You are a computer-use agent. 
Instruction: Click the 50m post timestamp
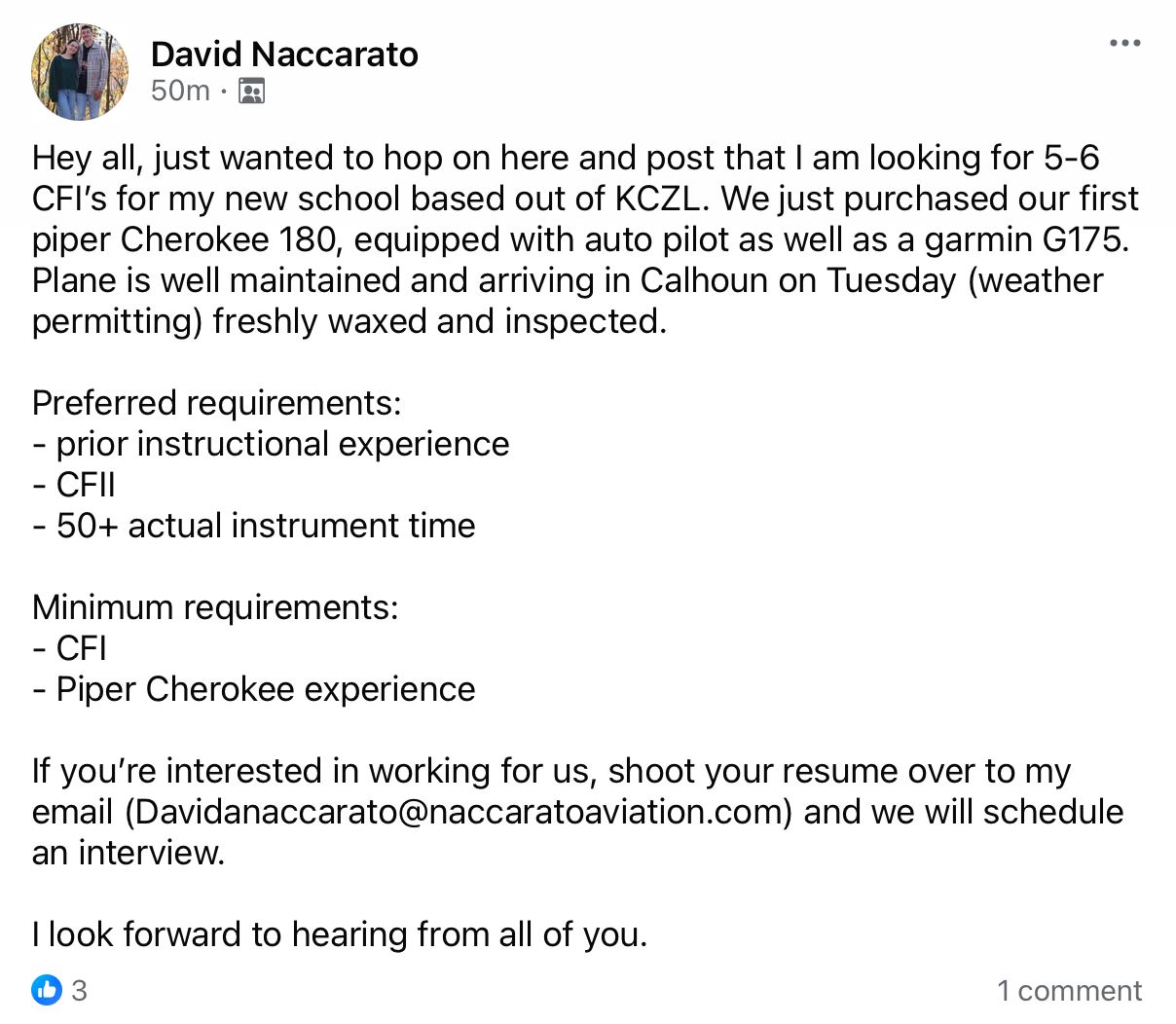180,91
